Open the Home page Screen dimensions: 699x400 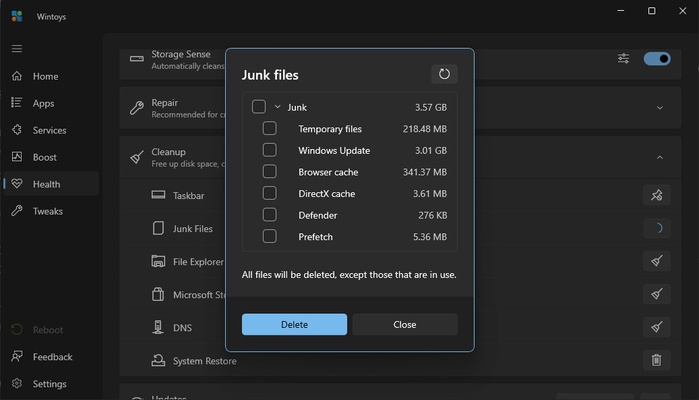[51, 76]
